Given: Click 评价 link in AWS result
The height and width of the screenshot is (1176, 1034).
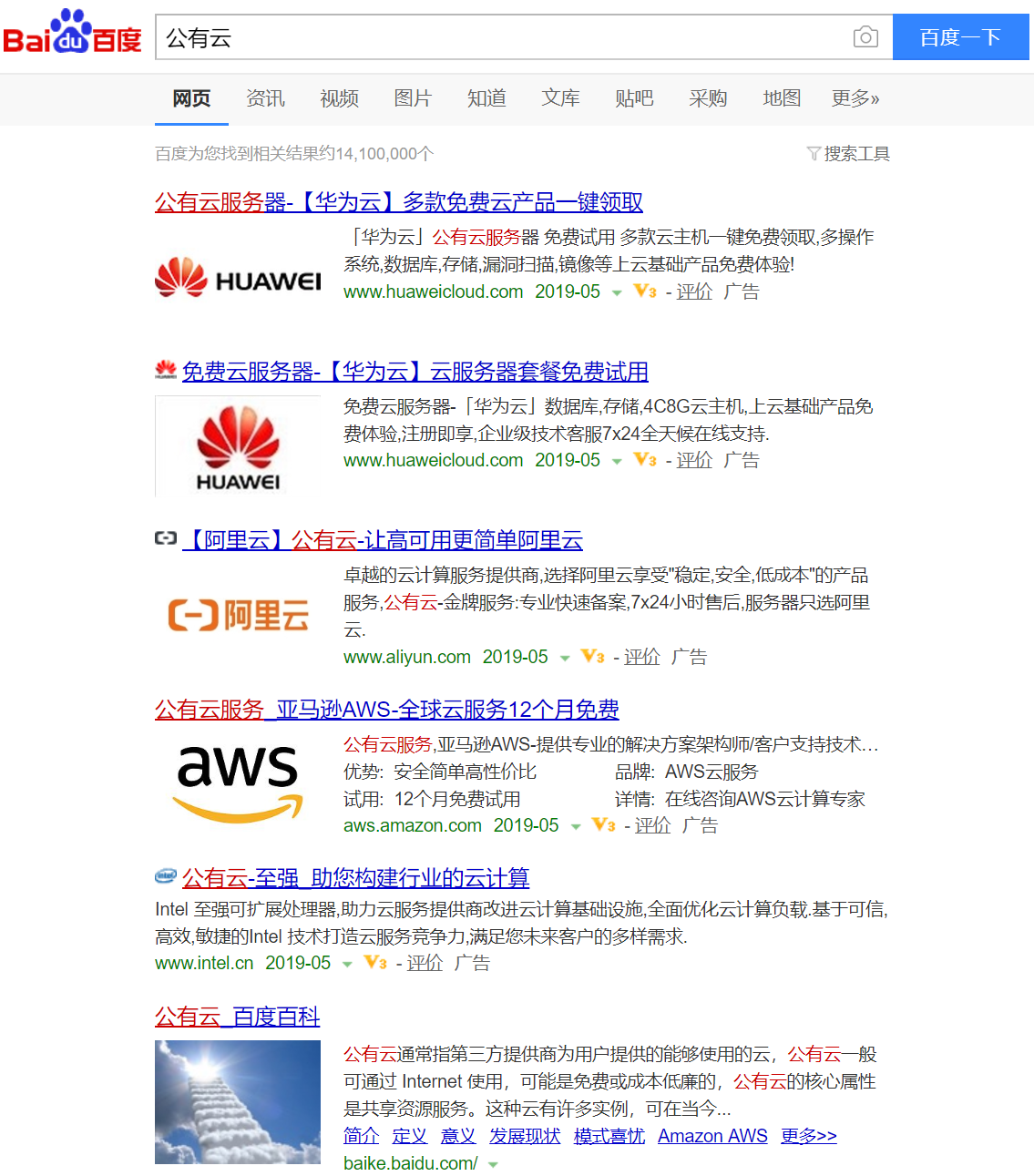Looking at the screenshot, I should pos(653,825).
